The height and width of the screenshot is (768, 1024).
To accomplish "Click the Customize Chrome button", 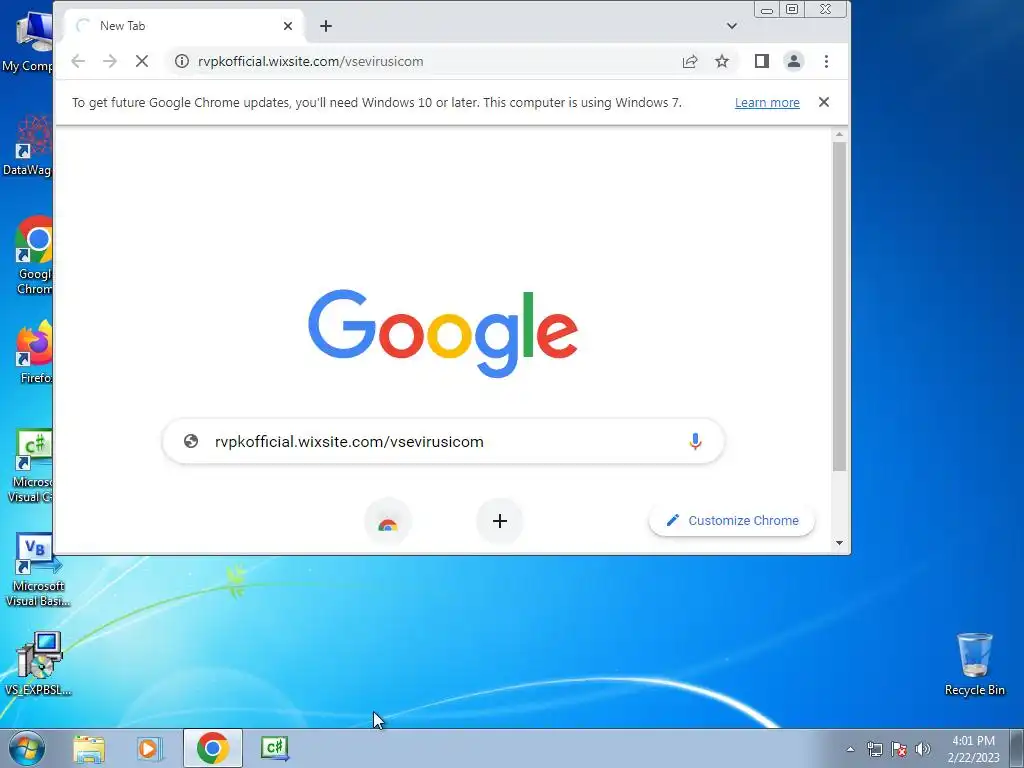I will point(731,520).
